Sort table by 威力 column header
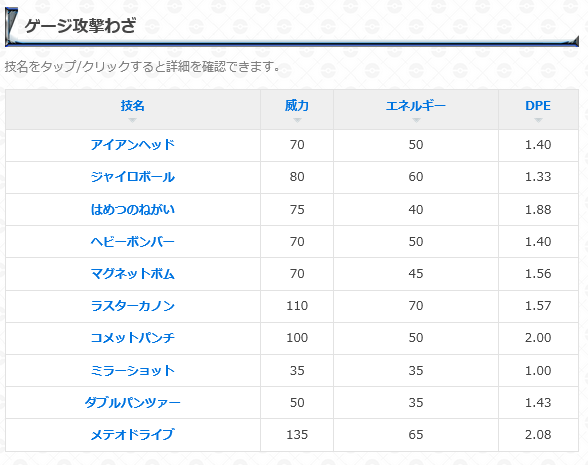Screen dimensions: 588x465 point(297,106)
